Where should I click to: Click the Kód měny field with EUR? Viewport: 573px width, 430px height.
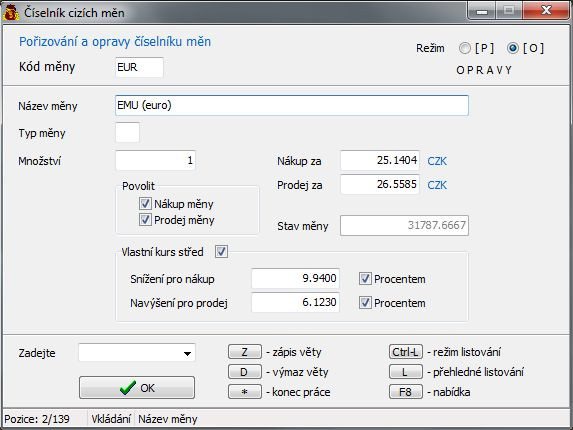click(x=139, y=67)
